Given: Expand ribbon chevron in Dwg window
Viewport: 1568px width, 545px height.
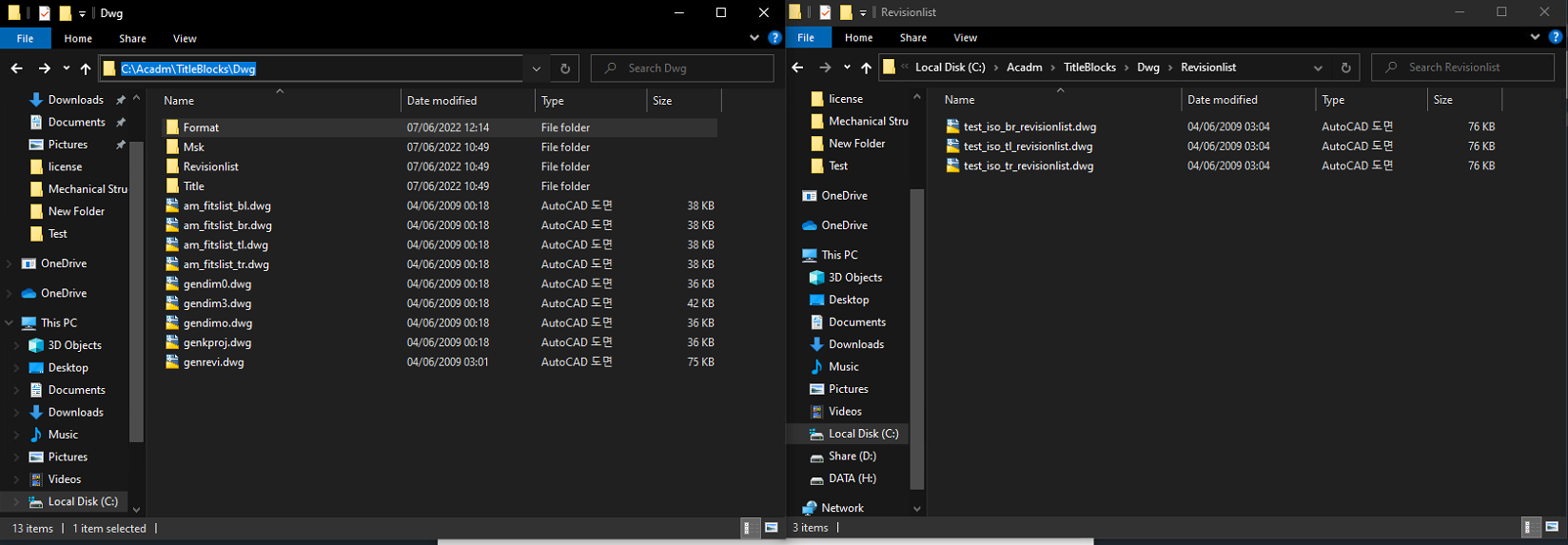Looking at the screenshot, I should 755,38.
